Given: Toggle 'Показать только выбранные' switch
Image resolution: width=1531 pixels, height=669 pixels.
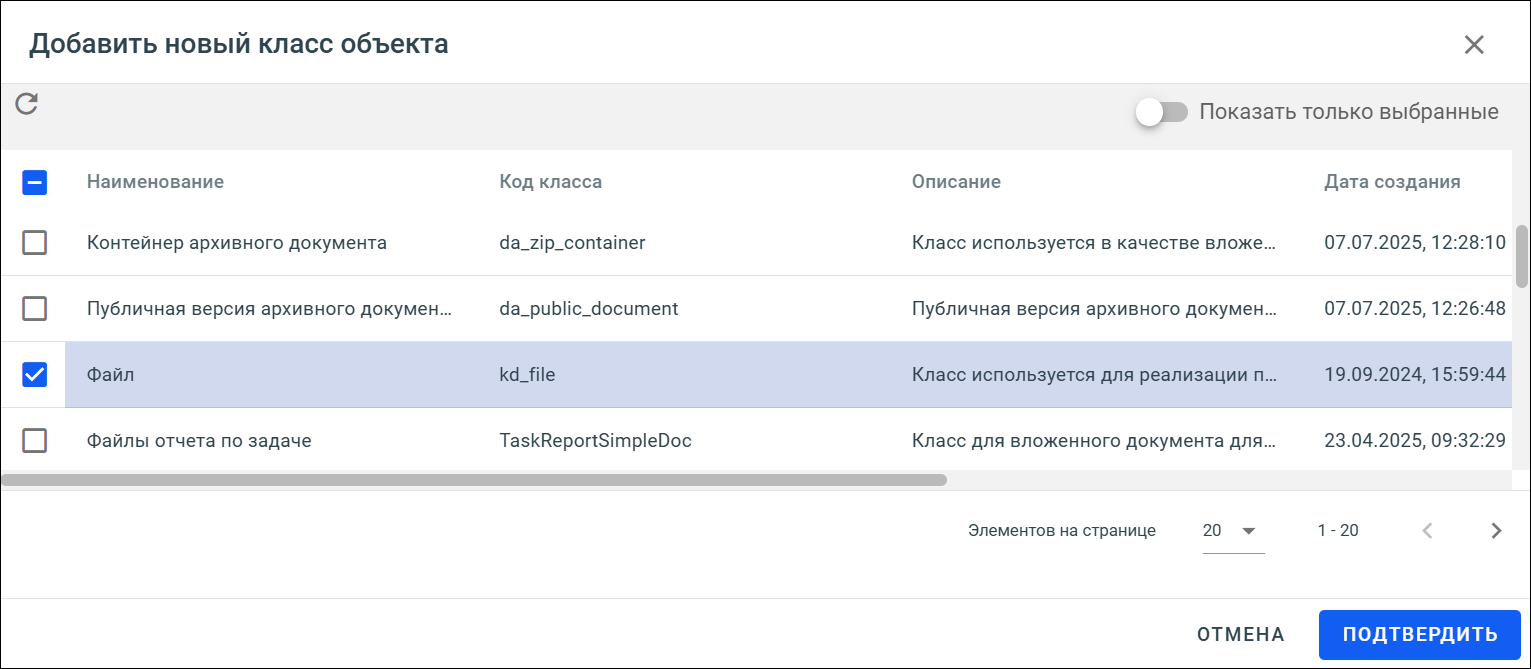Looking at the screenshot, I should click(1161, 112).
